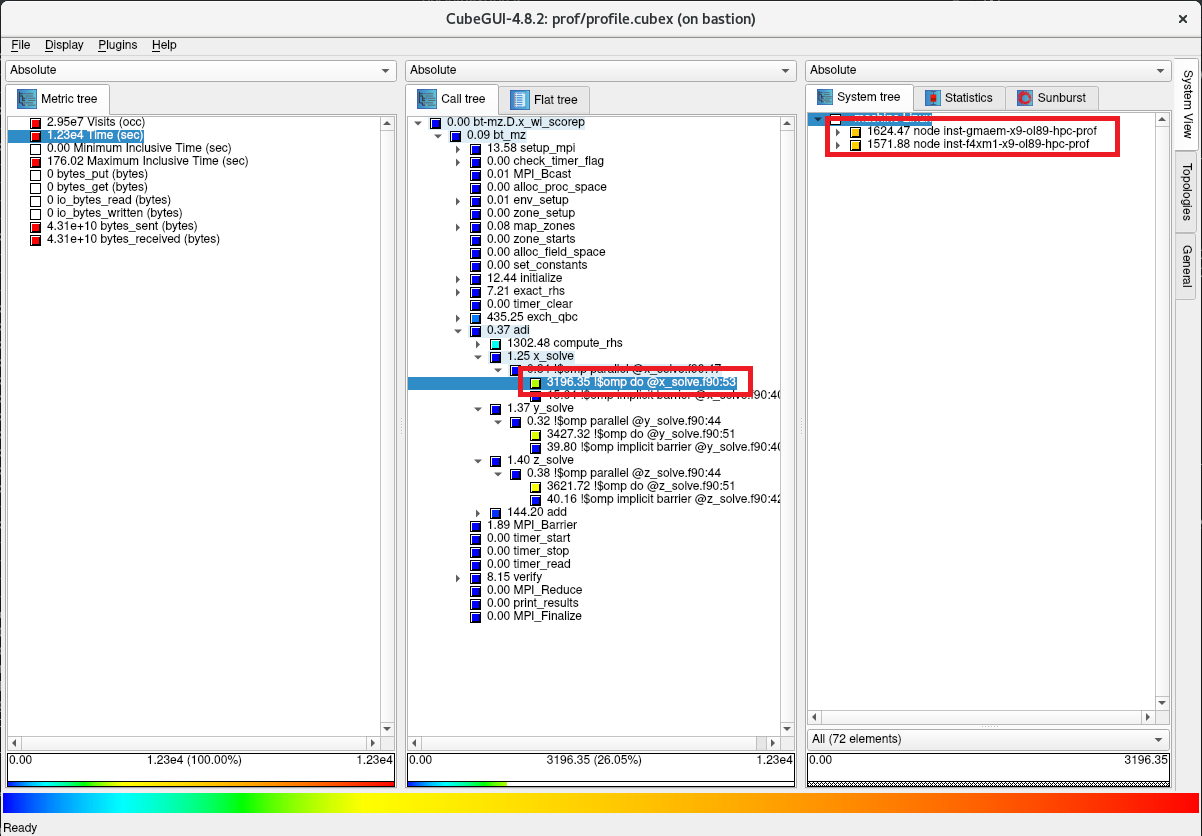Click the white box beside io_bytes_read metric
This screenshot has height=836, width=1202.
pyautogui.click(x=36, y=201)
